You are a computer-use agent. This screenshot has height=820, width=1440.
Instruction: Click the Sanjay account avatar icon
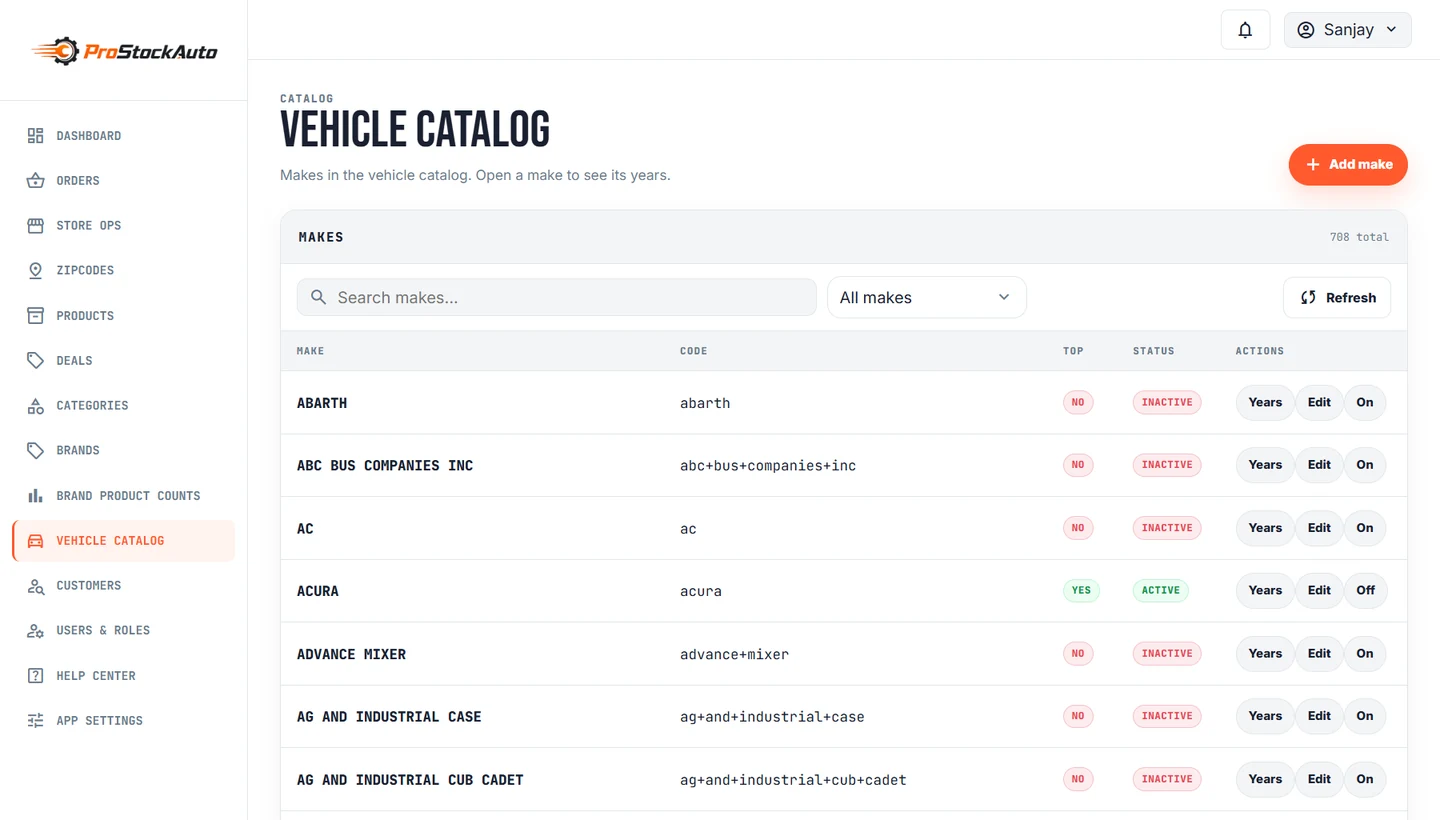[1305, 30]
